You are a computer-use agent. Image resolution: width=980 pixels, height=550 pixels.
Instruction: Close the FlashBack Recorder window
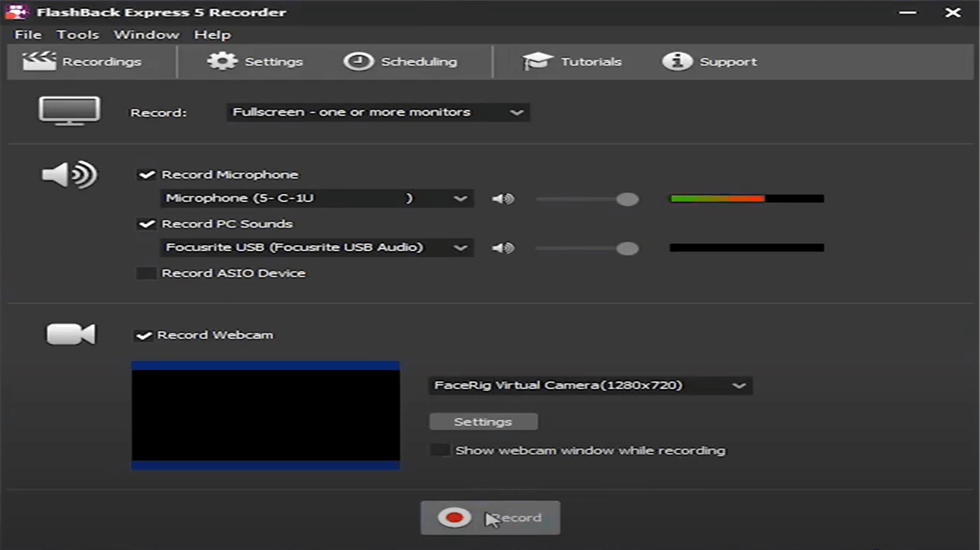[x=952, y=12]
